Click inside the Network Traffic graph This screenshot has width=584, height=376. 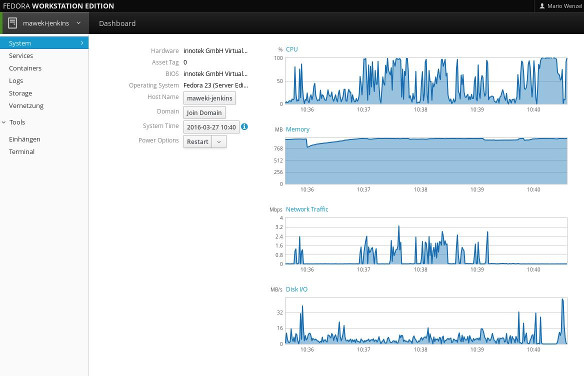pyautogui.click(x=426, y=240)
